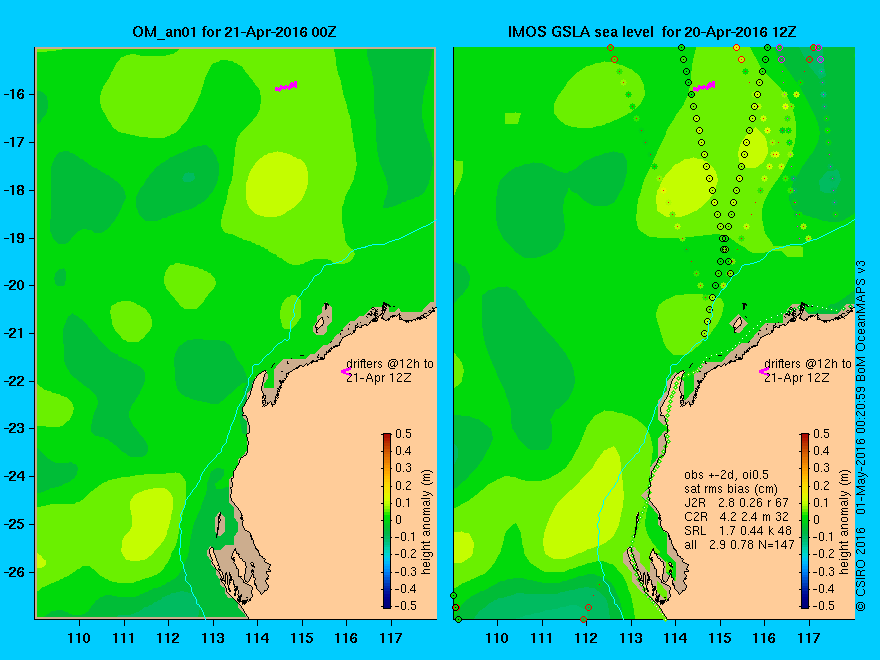Click the 'drifters @12h to 21-Apr 12Z' legend in the OM_an01 map

[x=389, y=370]
